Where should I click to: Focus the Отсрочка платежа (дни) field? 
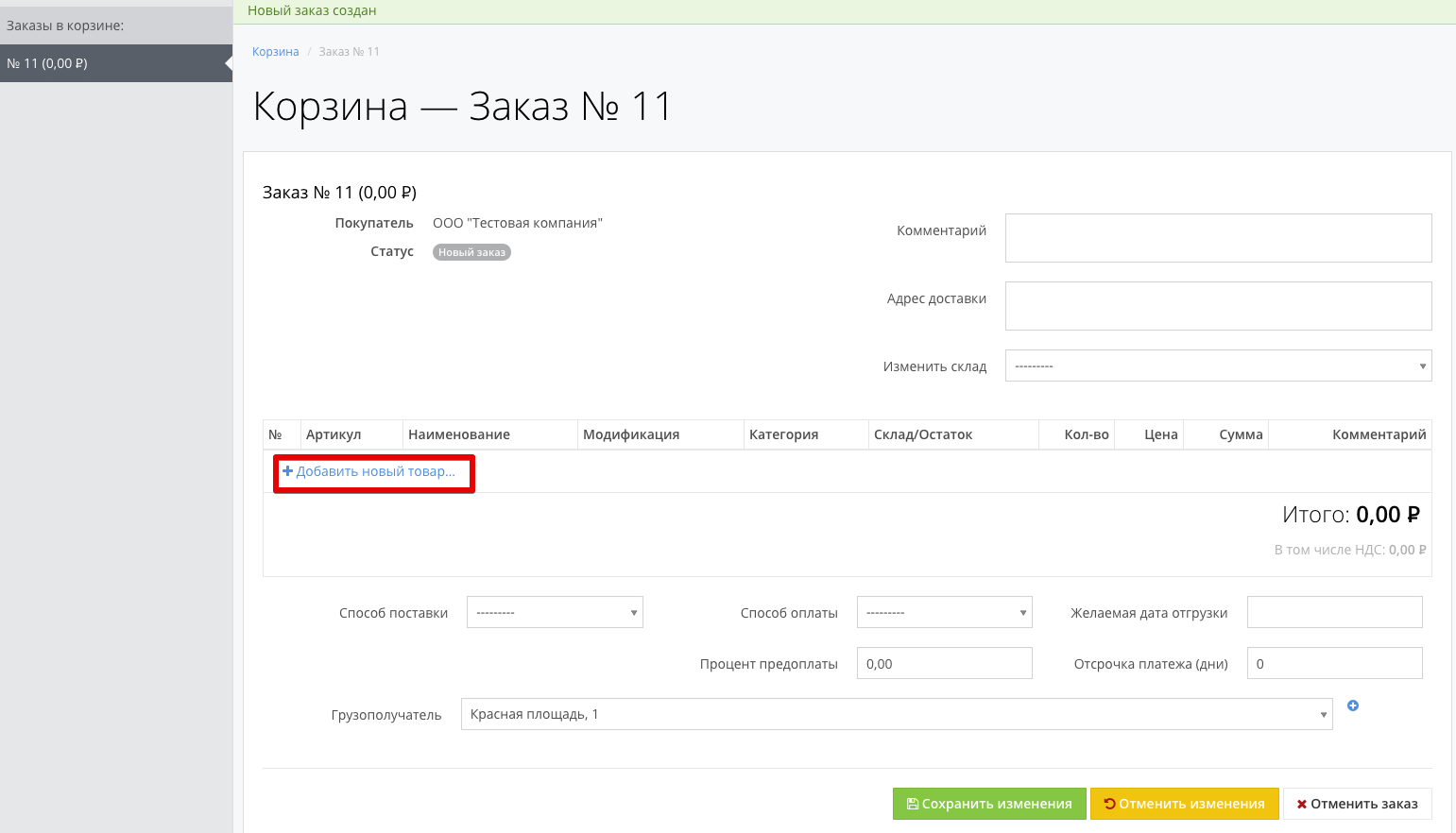click(x=1334, y=663)
